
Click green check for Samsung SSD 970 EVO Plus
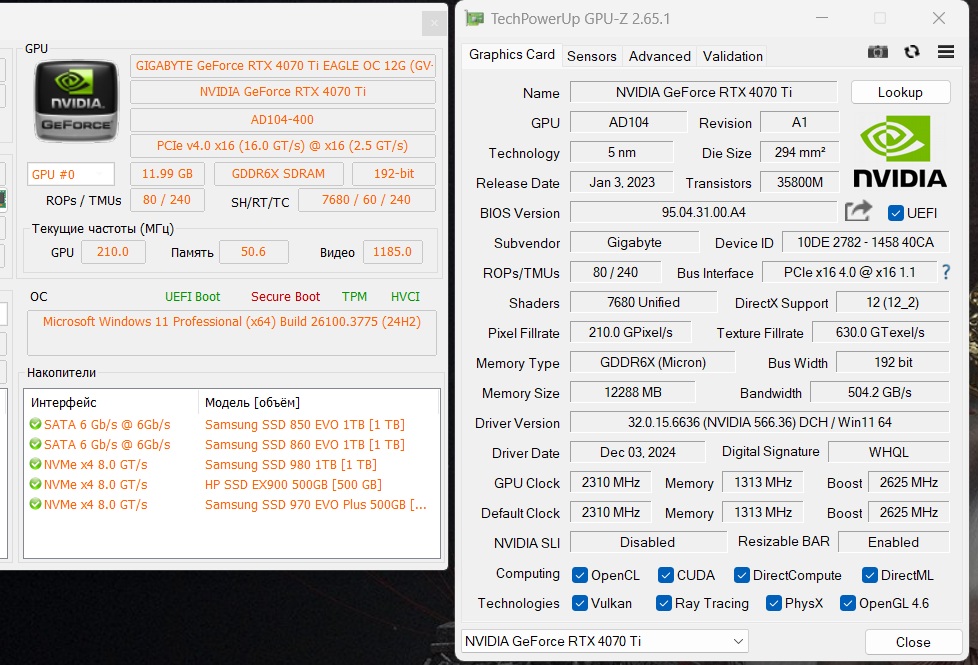(36, 504)
